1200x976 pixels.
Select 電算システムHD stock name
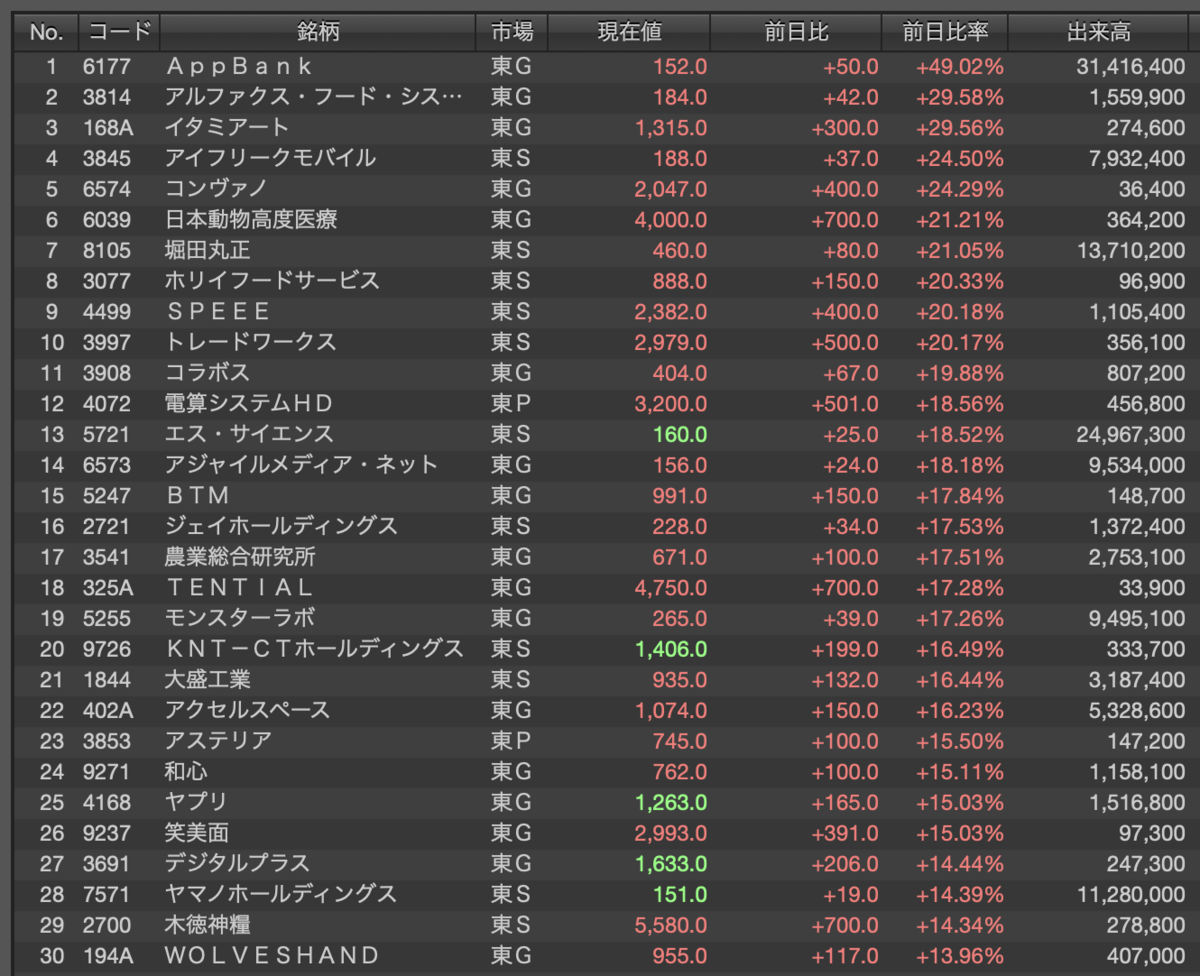249,403
